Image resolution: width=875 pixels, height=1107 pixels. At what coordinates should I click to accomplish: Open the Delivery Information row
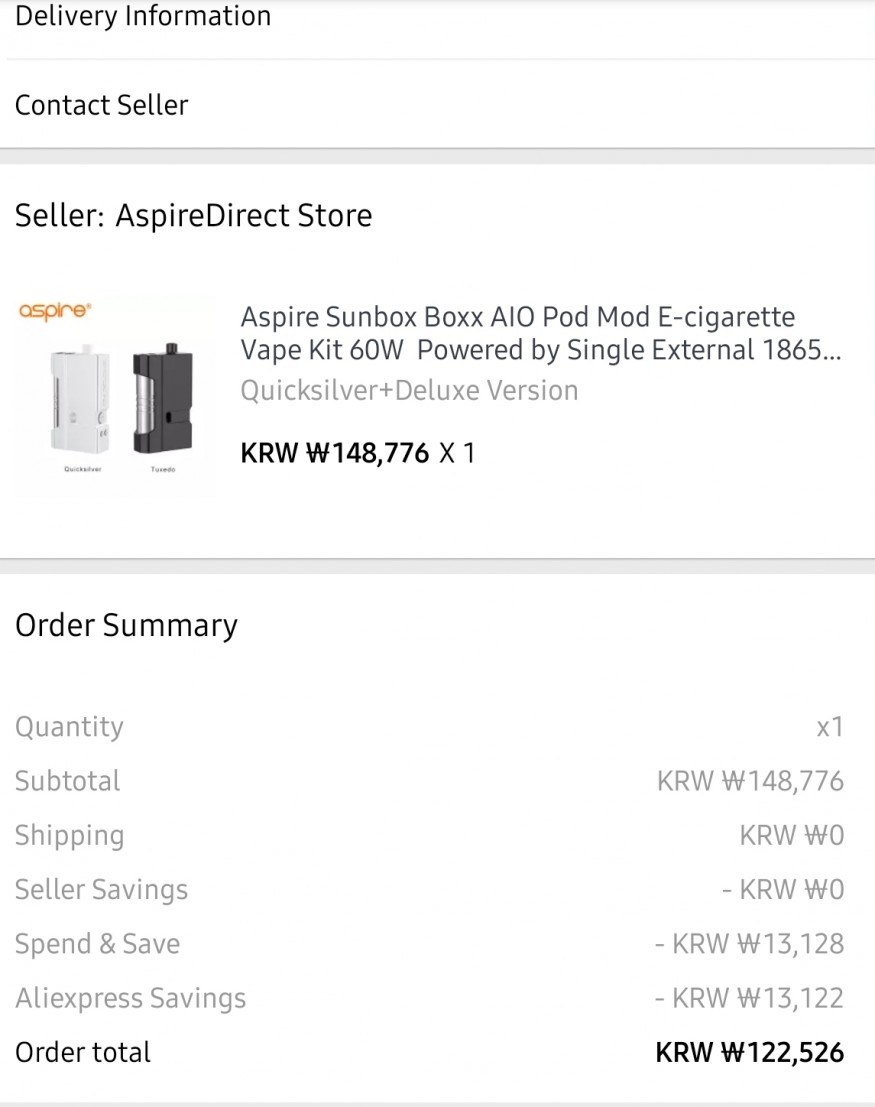click(x=143, y=17)
